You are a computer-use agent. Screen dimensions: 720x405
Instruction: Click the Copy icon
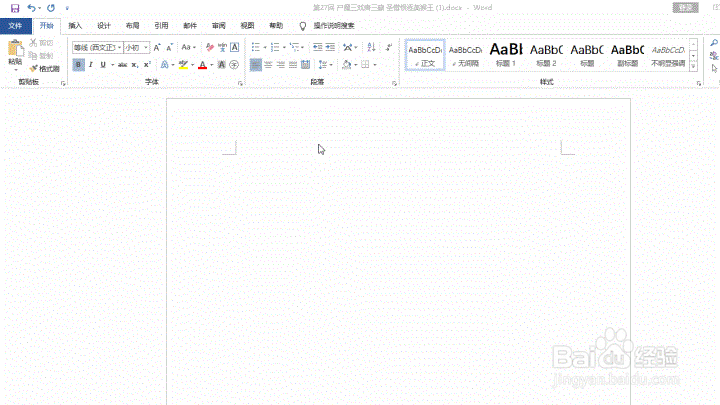coord(33,56)
